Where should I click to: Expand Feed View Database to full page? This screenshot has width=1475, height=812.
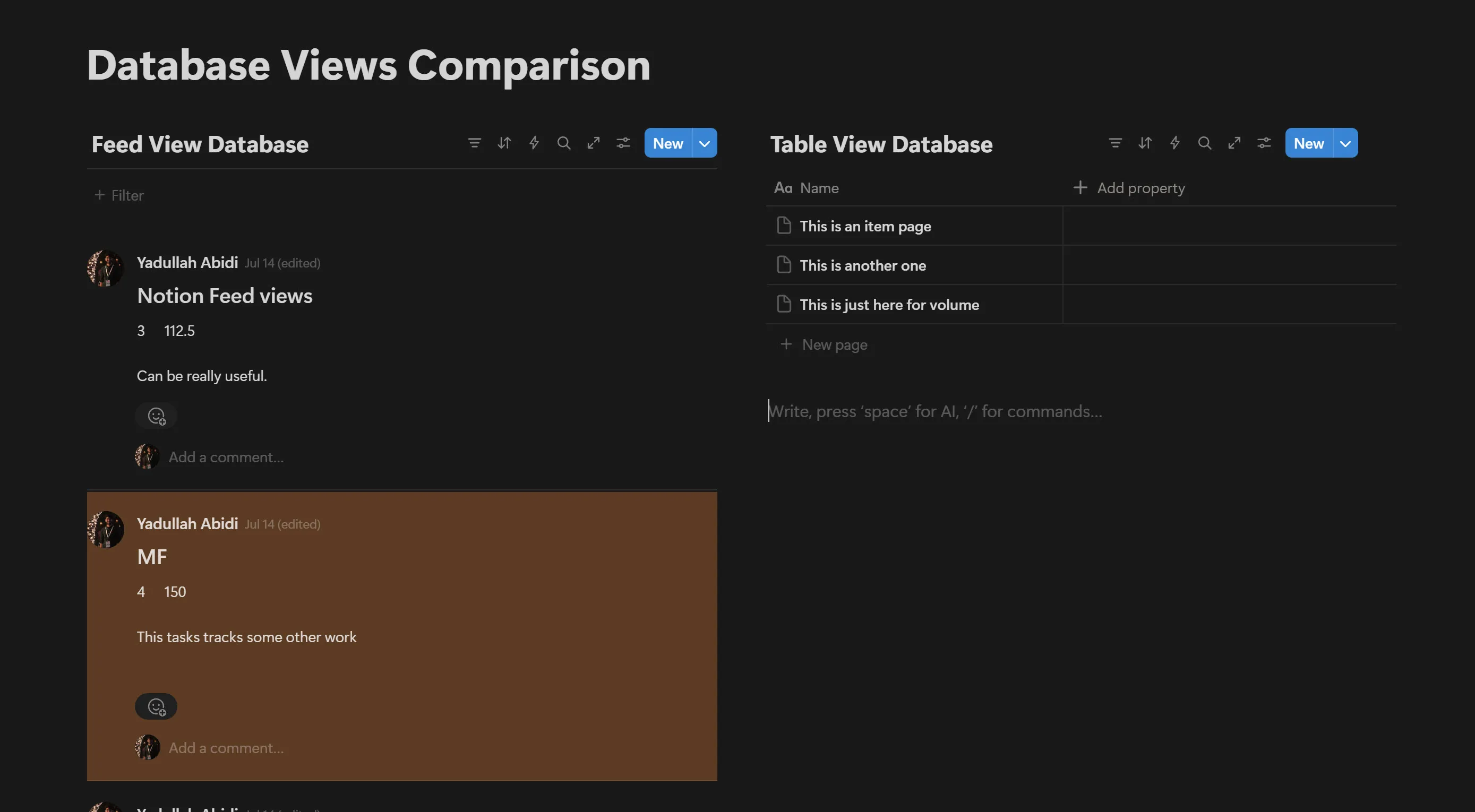tap(593, 143)
